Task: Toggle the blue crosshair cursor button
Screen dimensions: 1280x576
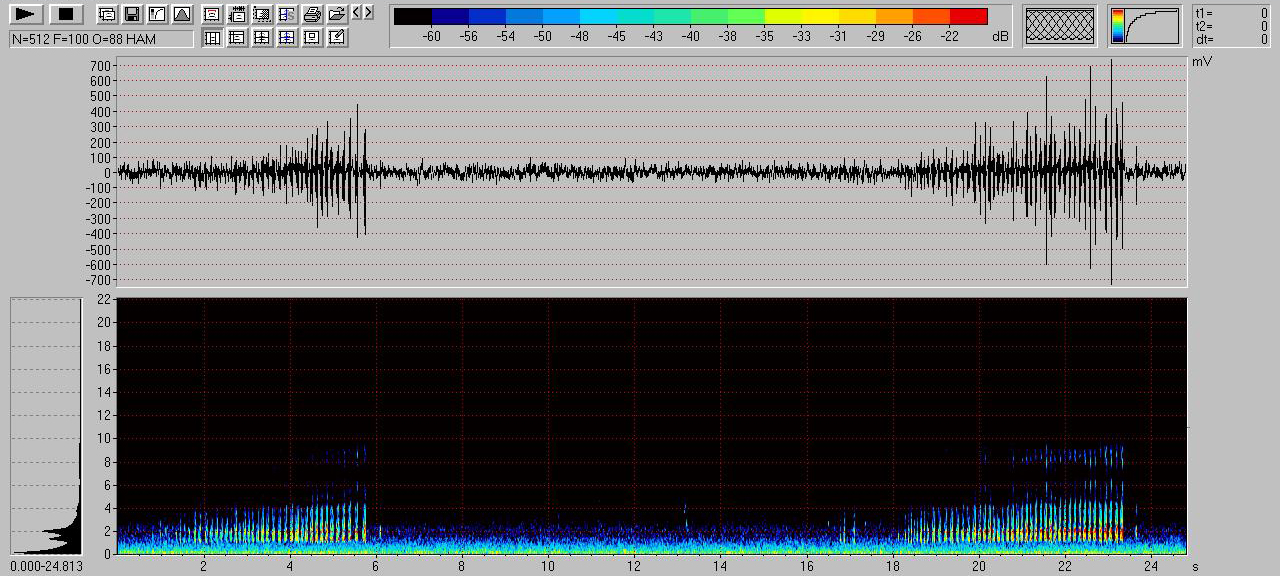Action: coord(287,37)
